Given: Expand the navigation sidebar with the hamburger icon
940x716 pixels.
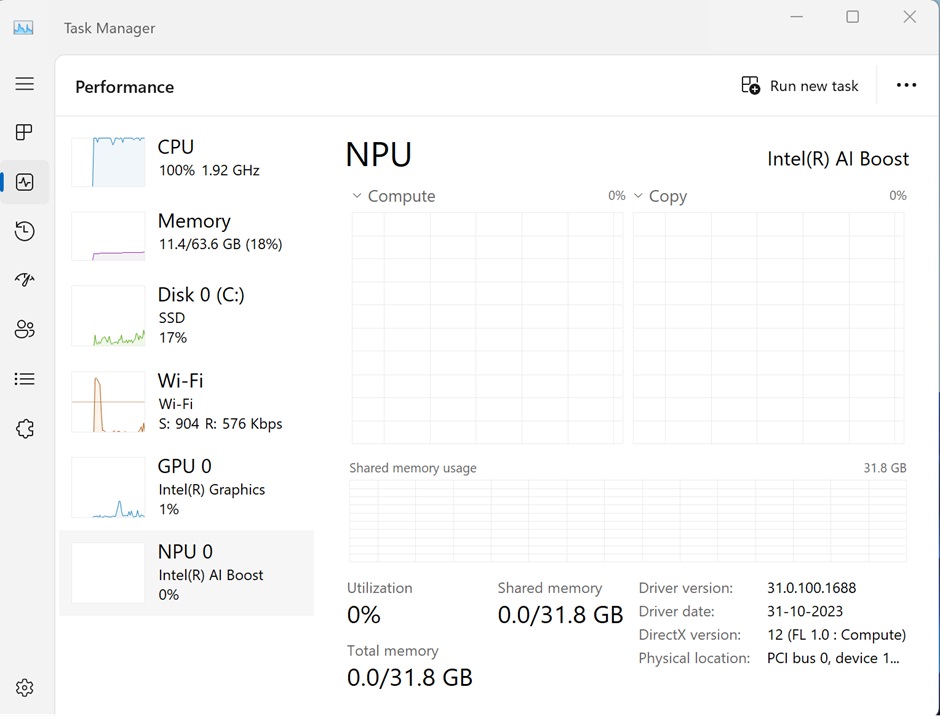Looking at the screenshot, I should point(25,84).
